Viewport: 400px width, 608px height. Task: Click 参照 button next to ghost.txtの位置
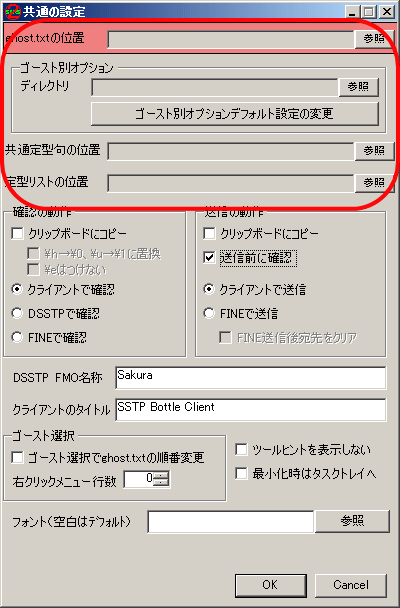374,39
